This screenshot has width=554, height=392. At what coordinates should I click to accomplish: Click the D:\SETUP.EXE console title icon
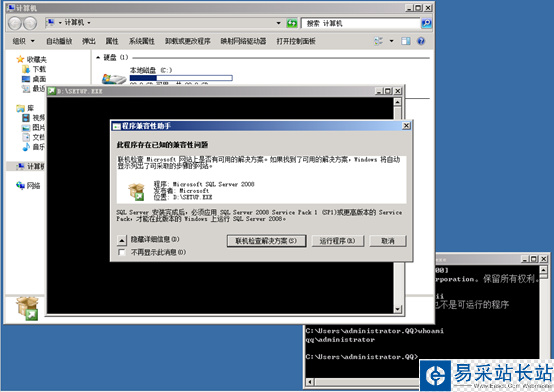click(52, 91)
